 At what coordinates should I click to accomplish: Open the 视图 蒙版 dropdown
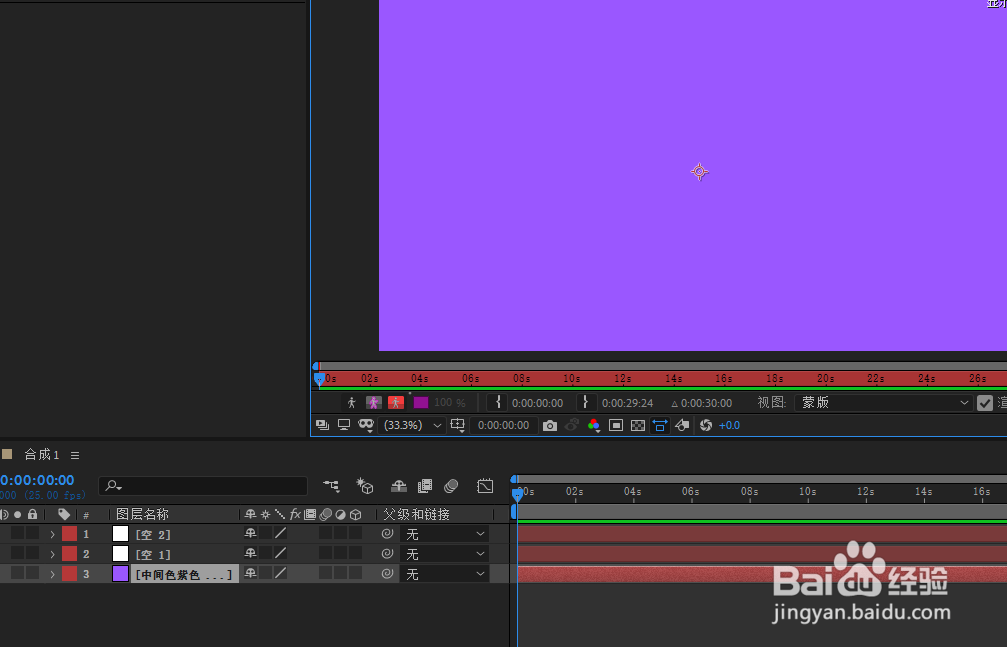point(884,403)
